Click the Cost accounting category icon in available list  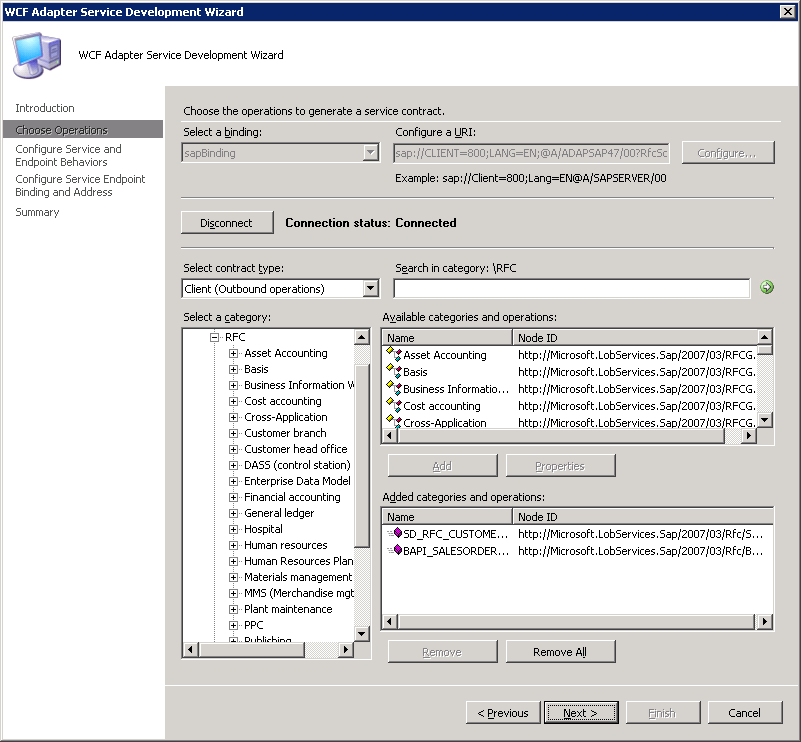(394, 405)
